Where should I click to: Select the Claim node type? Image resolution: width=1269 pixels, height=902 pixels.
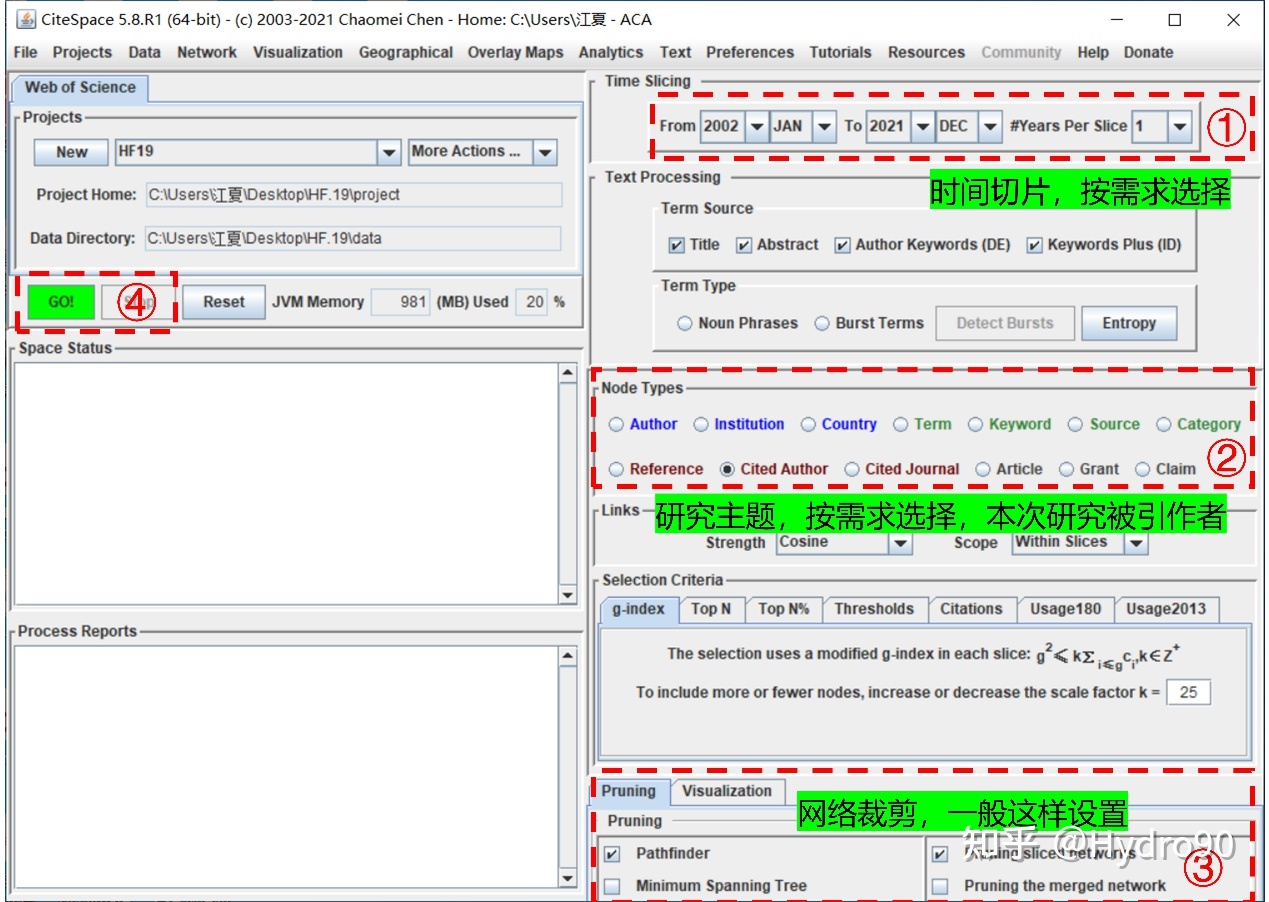pyautogui.click(x=1142, y=469)
